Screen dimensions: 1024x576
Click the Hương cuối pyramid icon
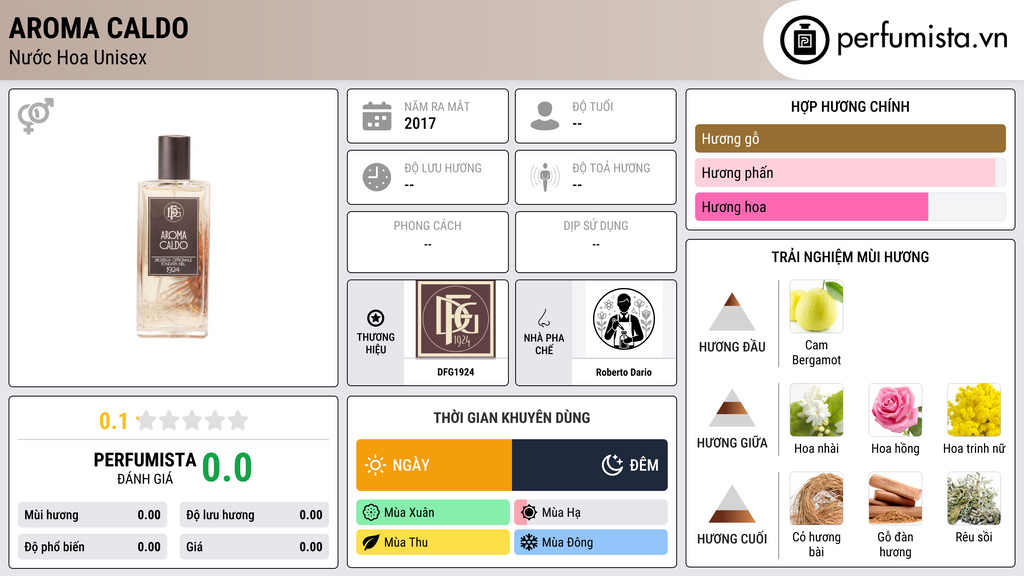point(732,504)
